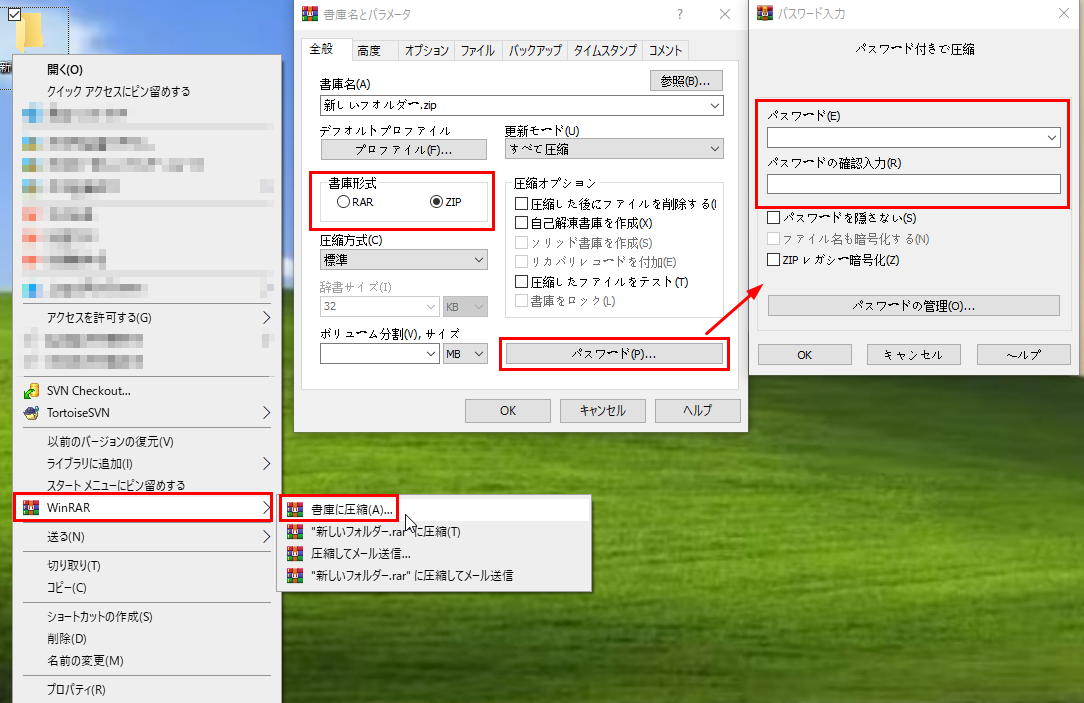This screenshot has height=703, width=1084.
Task: Click OK in the パスワード入力 dialog
Action: coord(805,355)
